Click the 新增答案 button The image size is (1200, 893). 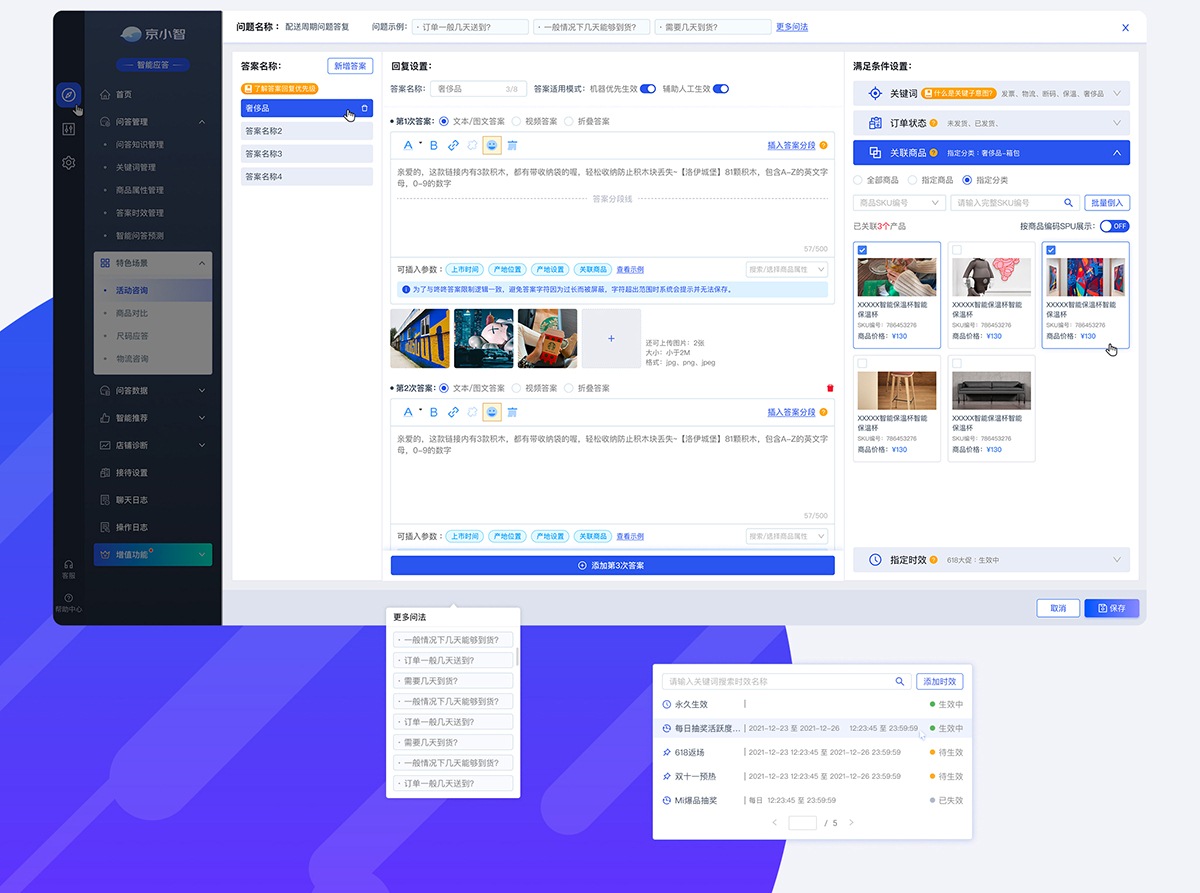point(350,66)
